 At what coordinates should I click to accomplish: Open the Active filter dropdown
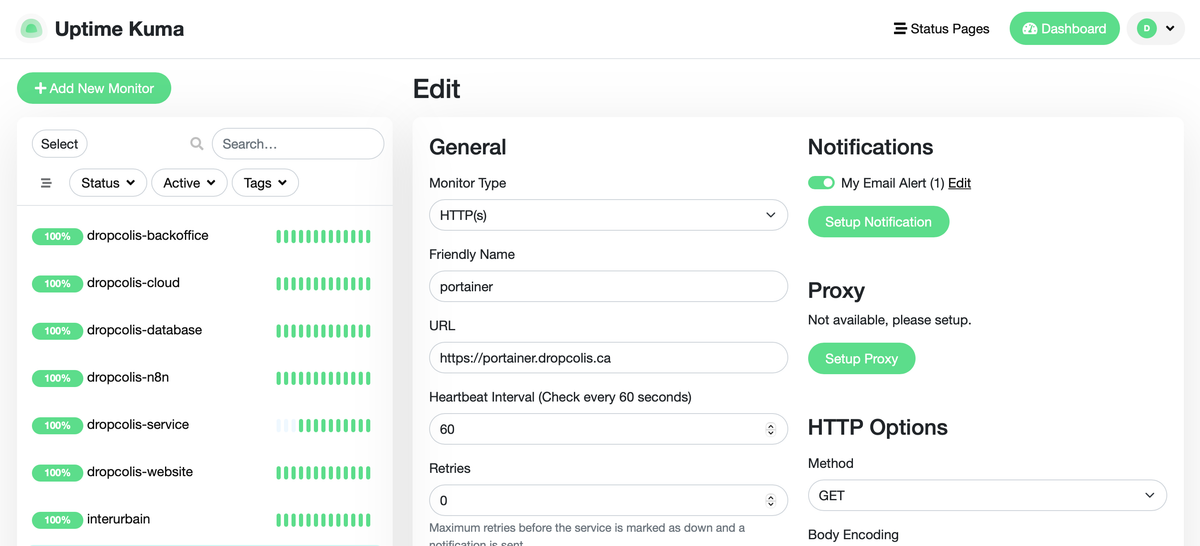click(189, 183)
